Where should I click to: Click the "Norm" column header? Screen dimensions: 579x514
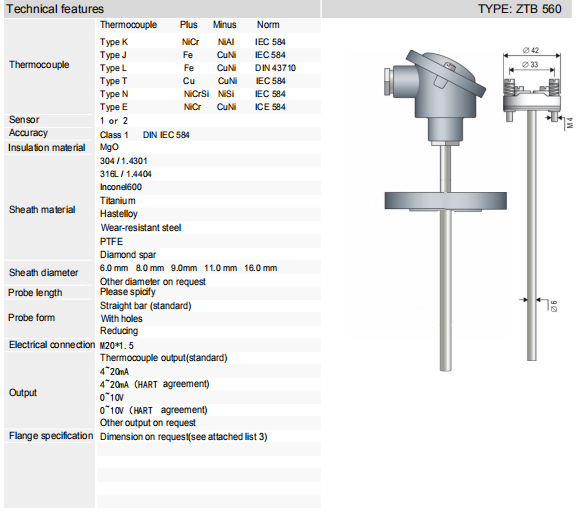click(268, 25)
